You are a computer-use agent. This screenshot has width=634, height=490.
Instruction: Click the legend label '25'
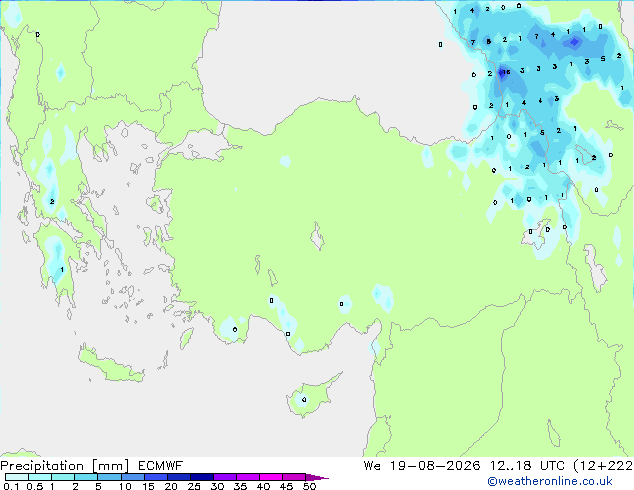click(x=194, y=486)
